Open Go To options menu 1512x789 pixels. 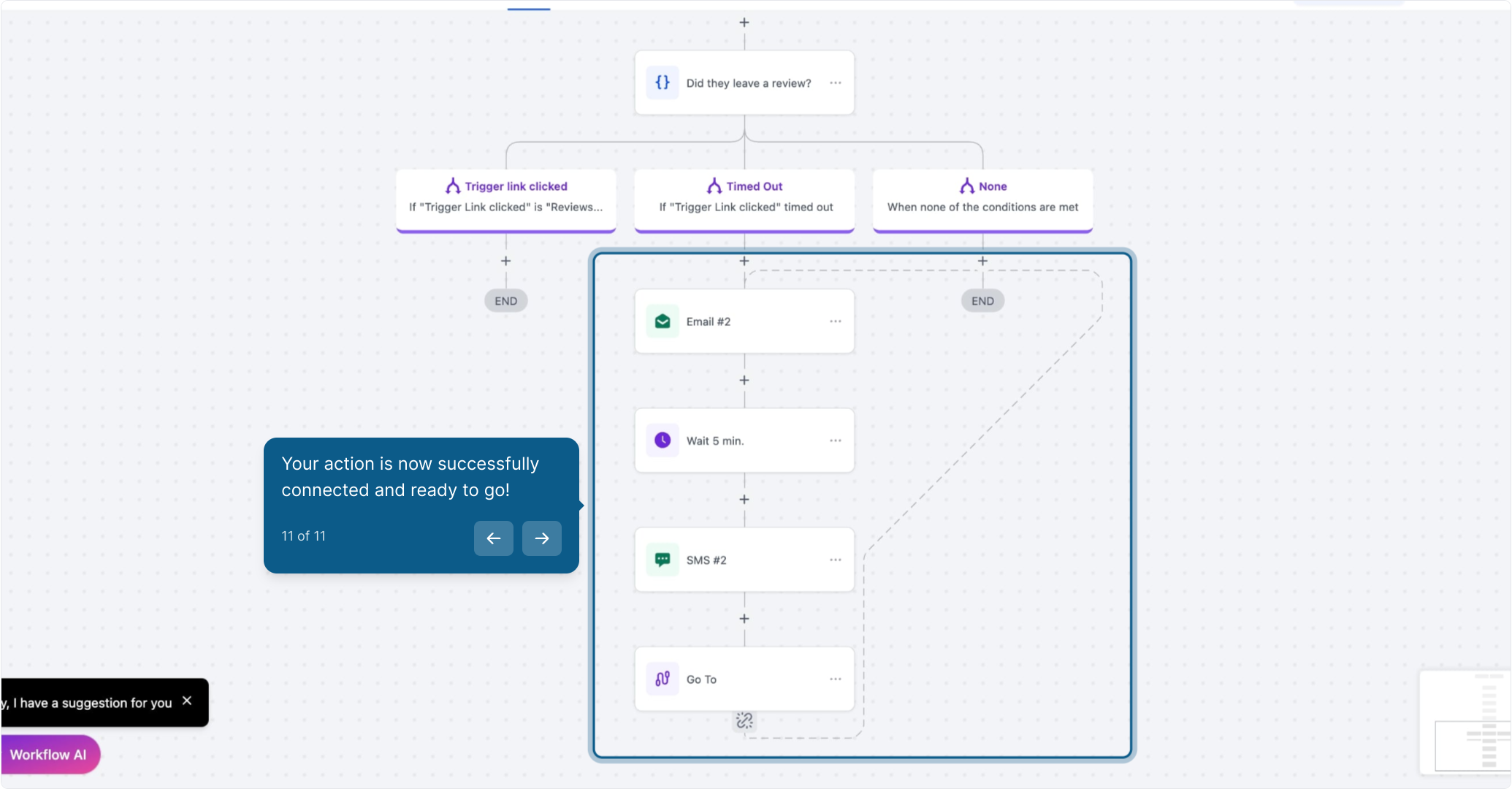coord(836,679)
